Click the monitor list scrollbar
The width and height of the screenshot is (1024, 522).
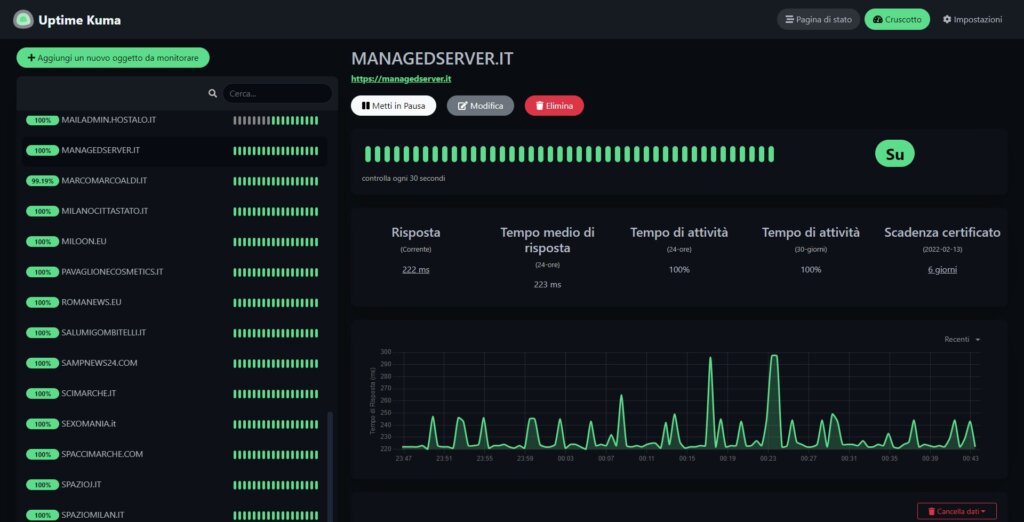click(330, 466)
